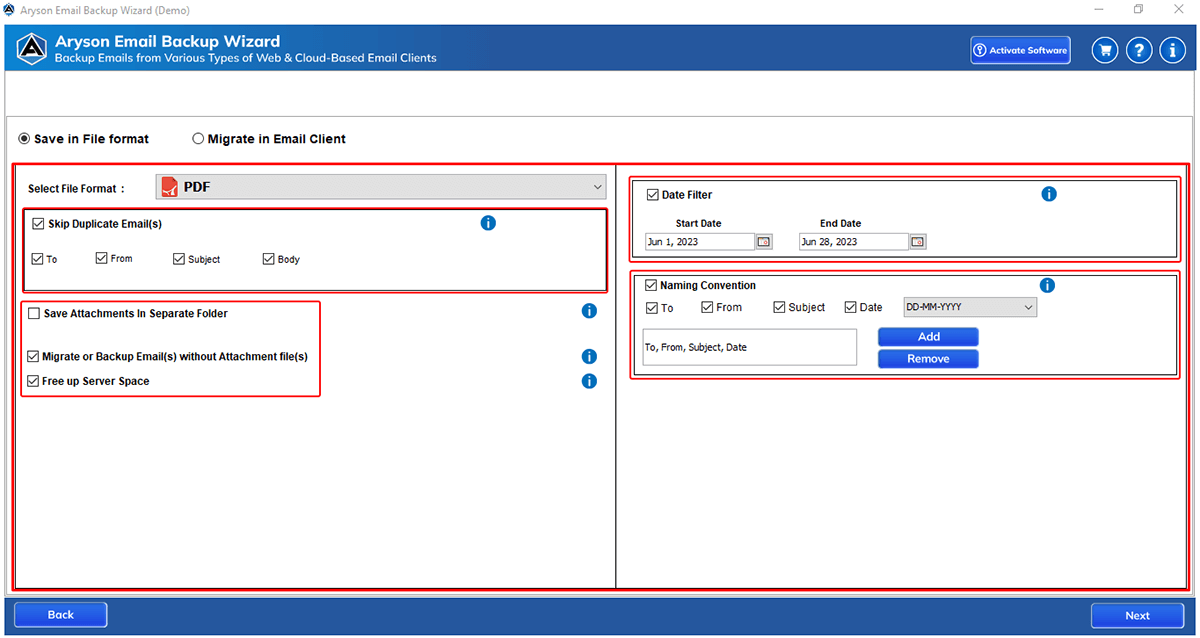Click the "Start Date" label

click(698, 223)
